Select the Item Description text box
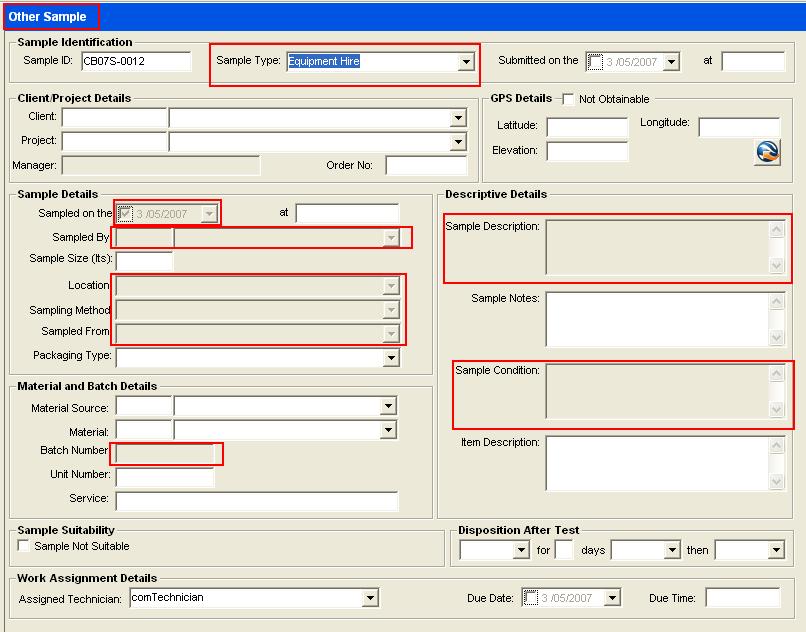This screenshot has height=632, width=806. click(657, 462)
